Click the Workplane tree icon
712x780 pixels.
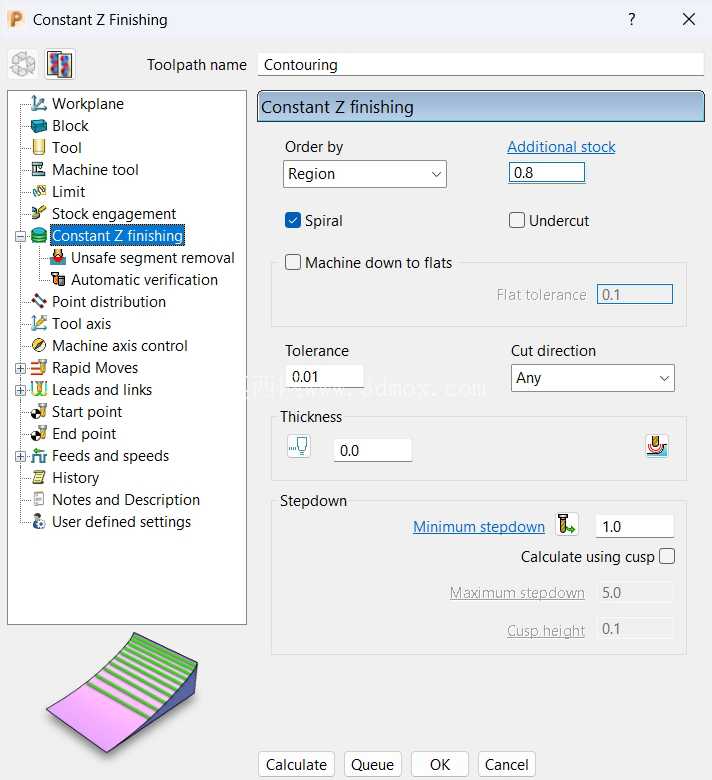click(39, 103)
